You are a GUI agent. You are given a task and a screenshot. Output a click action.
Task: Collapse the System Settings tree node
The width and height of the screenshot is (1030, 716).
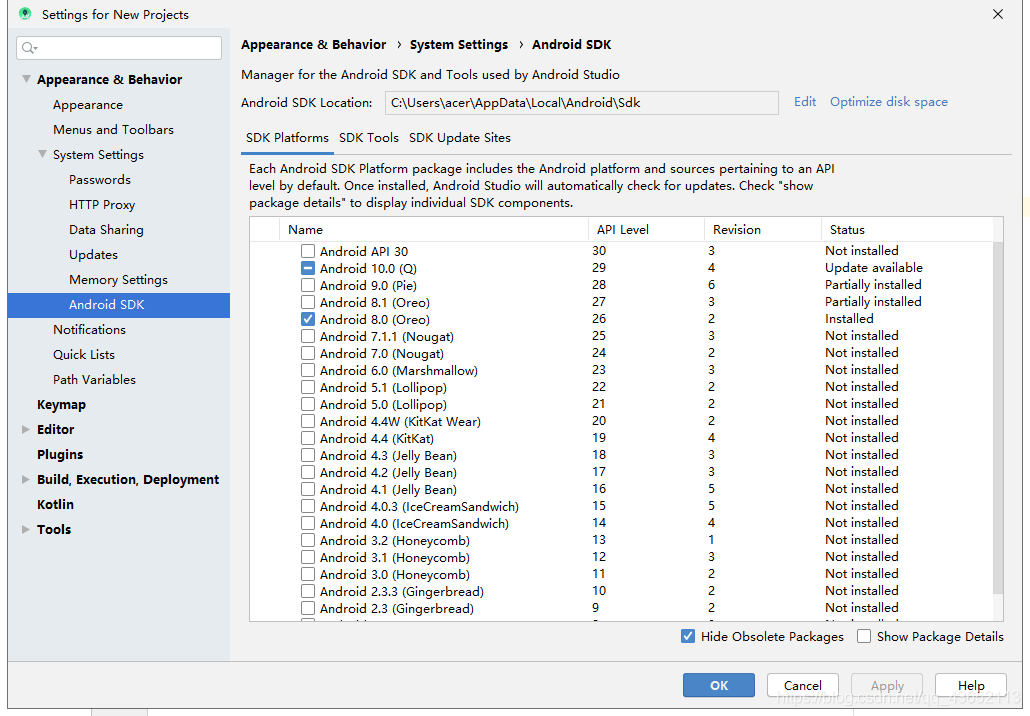(42, 155)
